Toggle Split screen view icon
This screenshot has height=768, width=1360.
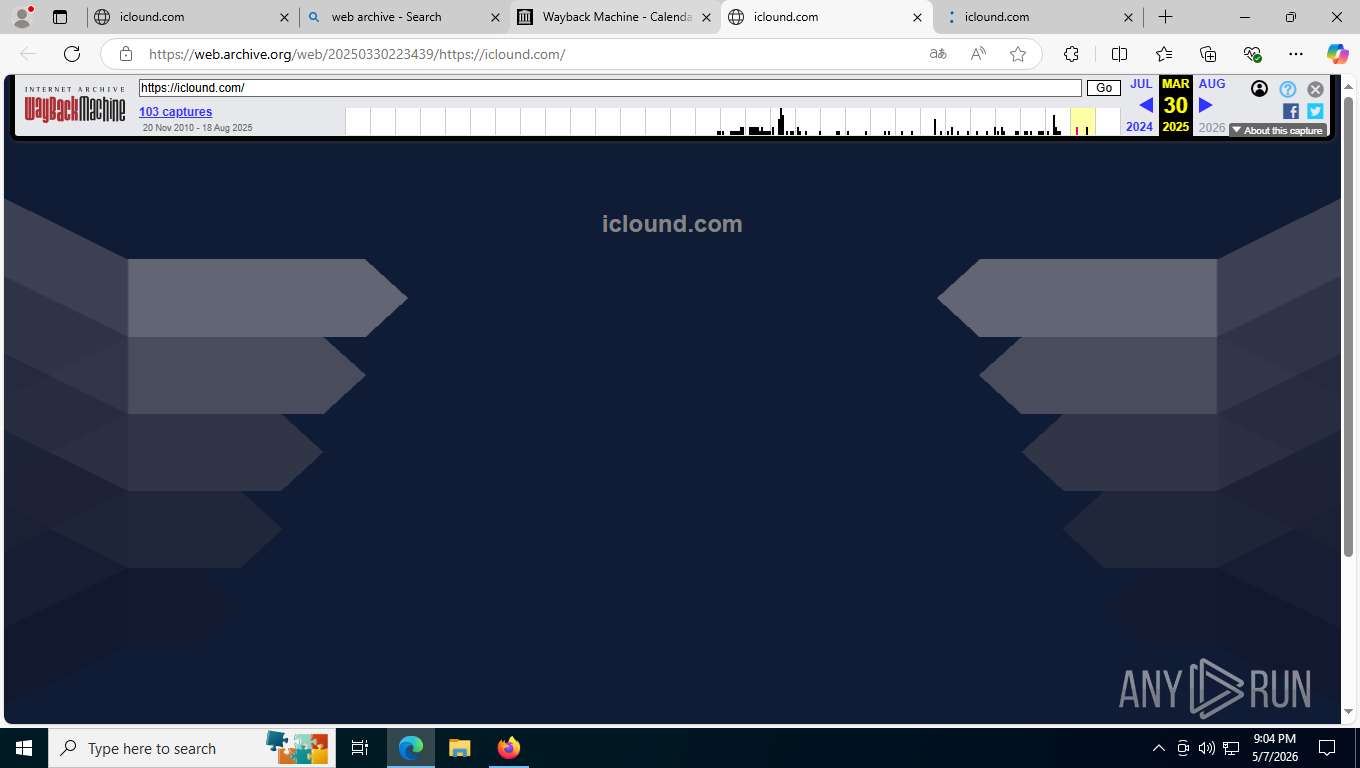pos(1119,54)
